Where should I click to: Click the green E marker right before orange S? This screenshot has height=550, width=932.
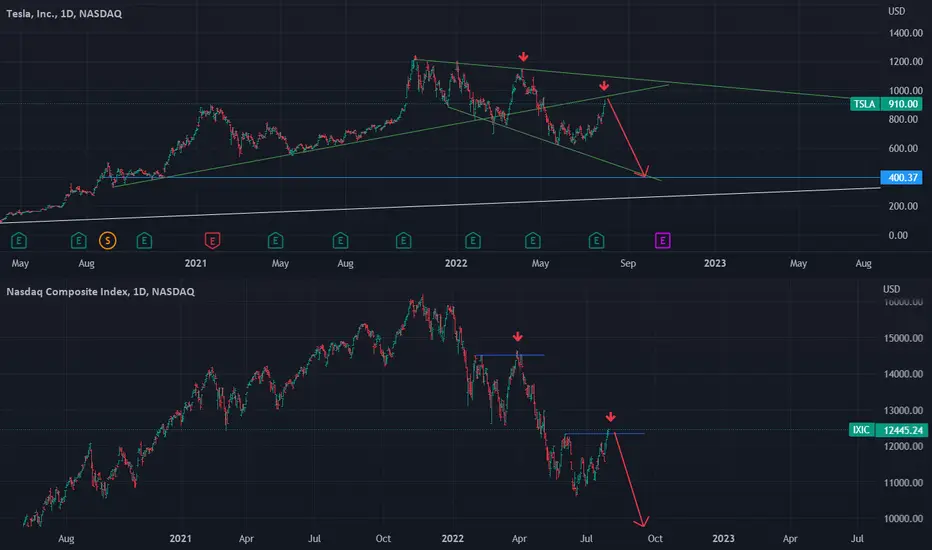point(78,241)
